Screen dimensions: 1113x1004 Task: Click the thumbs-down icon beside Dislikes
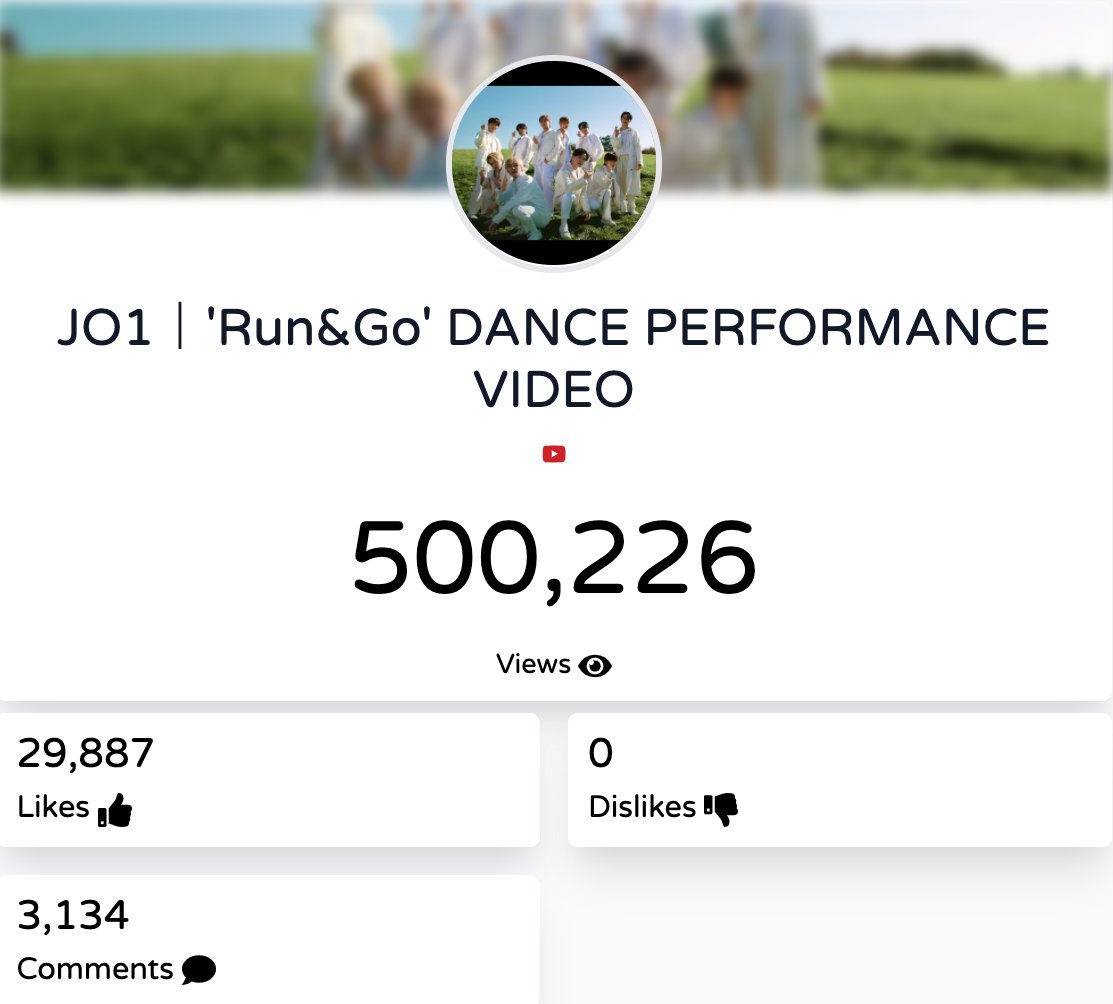point(721,809)
